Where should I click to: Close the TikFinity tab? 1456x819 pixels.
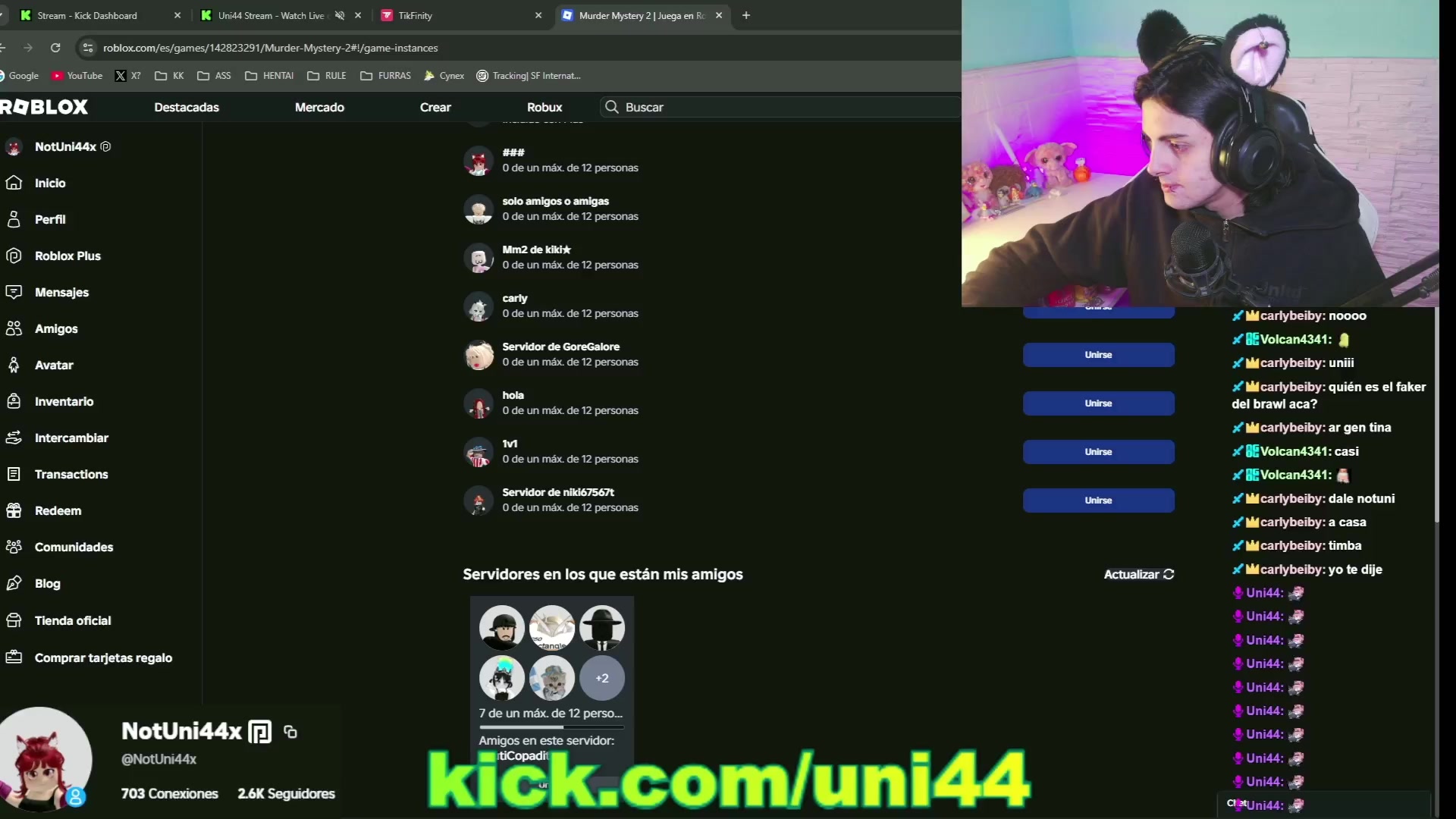tap(538, 15)
